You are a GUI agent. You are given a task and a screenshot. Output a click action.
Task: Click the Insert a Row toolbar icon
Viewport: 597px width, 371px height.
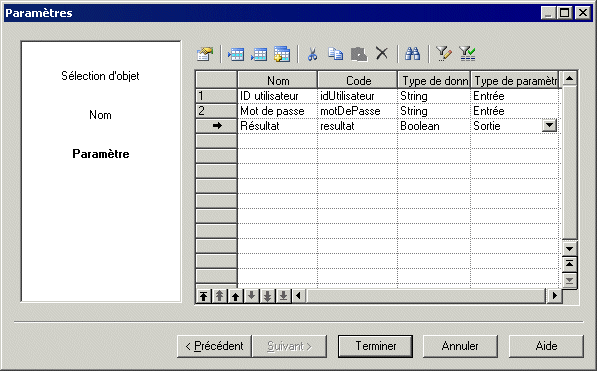236,54
